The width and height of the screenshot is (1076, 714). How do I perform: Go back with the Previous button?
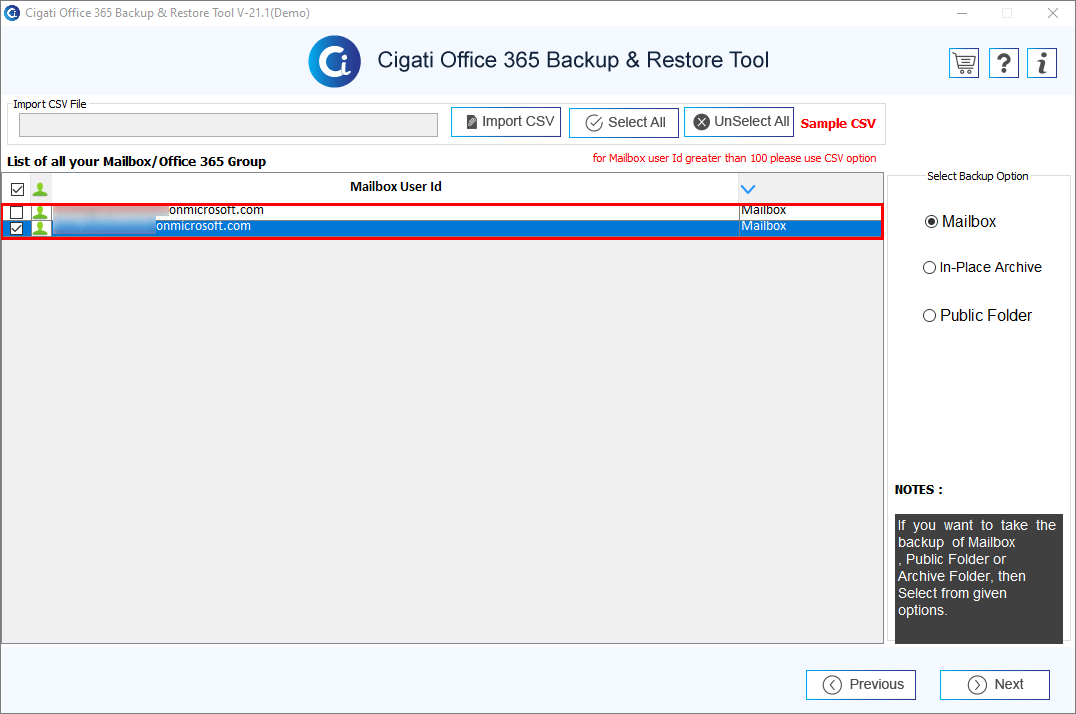click(x=861, y=684)
